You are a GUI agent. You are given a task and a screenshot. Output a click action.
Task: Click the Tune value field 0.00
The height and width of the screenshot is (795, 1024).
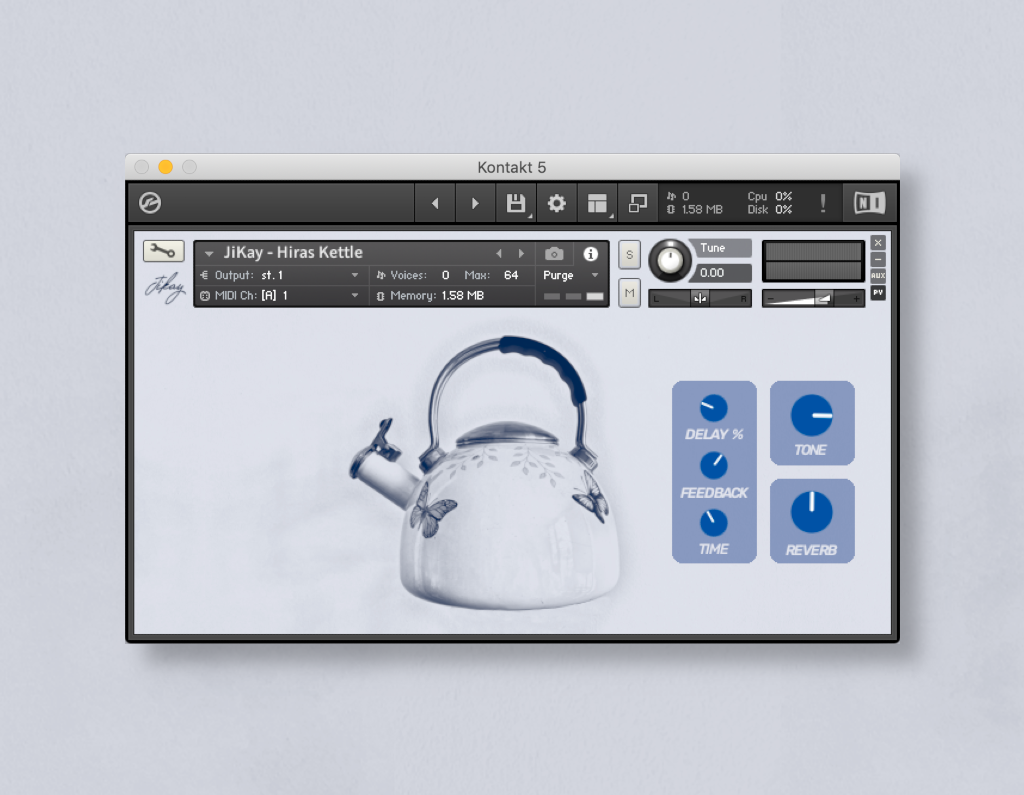[722, 272]
